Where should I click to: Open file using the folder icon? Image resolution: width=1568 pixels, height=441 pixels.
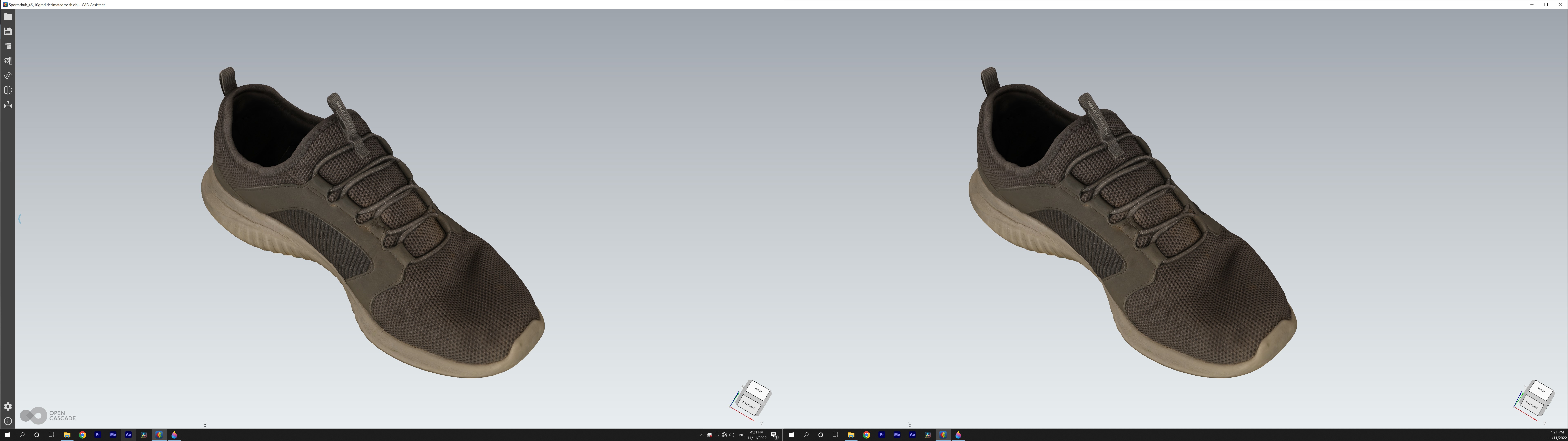point(8,17)
